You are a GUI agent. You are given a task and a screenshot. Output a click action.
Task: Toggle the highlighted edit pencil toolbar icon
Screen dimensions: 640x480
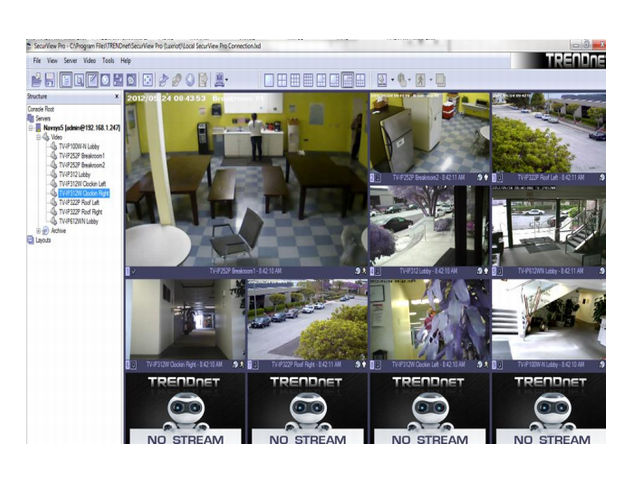[x=92, y=80]
